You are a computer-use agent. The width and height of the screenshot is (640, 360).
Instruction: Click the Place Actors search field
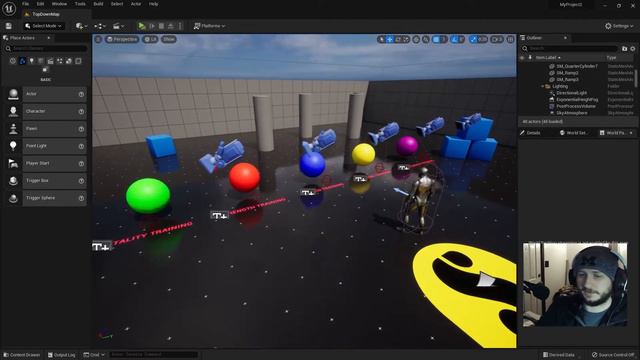[46, 49]
